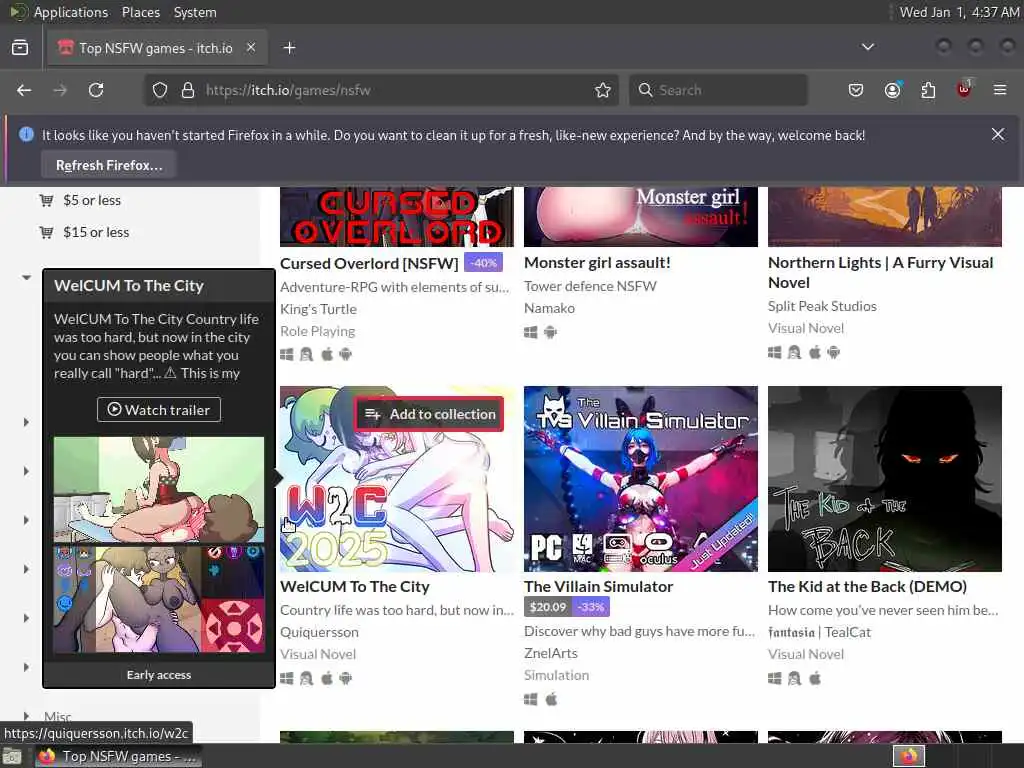Open the list all tabs chevron
Screen dimensions: 1024x768
(x=867, y=47)
